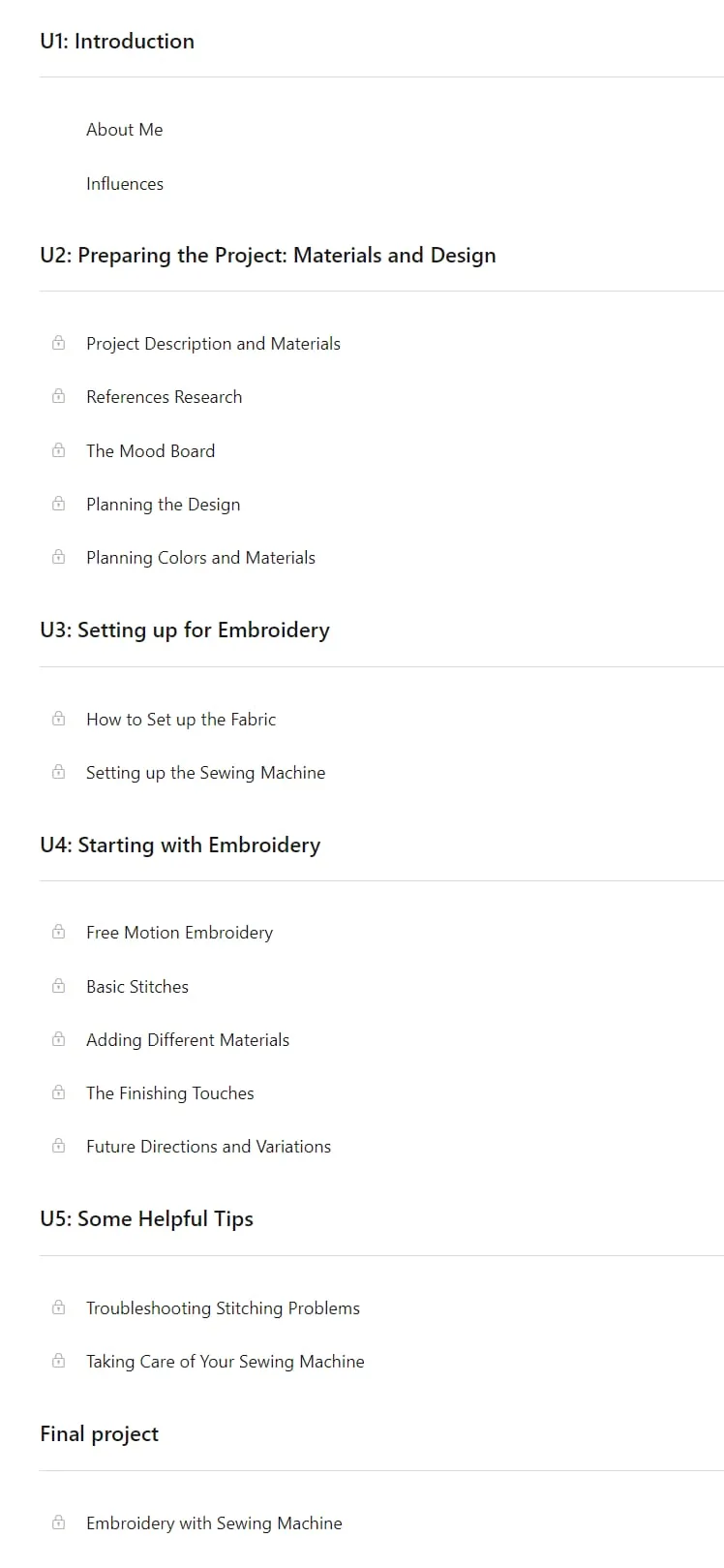Click the Final project section heading
This screenshot has width=724, height=1568.
(99, 1434)
